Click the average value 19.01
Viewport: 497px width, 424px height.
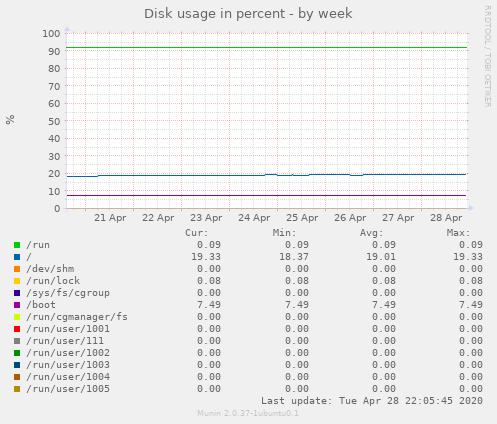coord(381,257)
